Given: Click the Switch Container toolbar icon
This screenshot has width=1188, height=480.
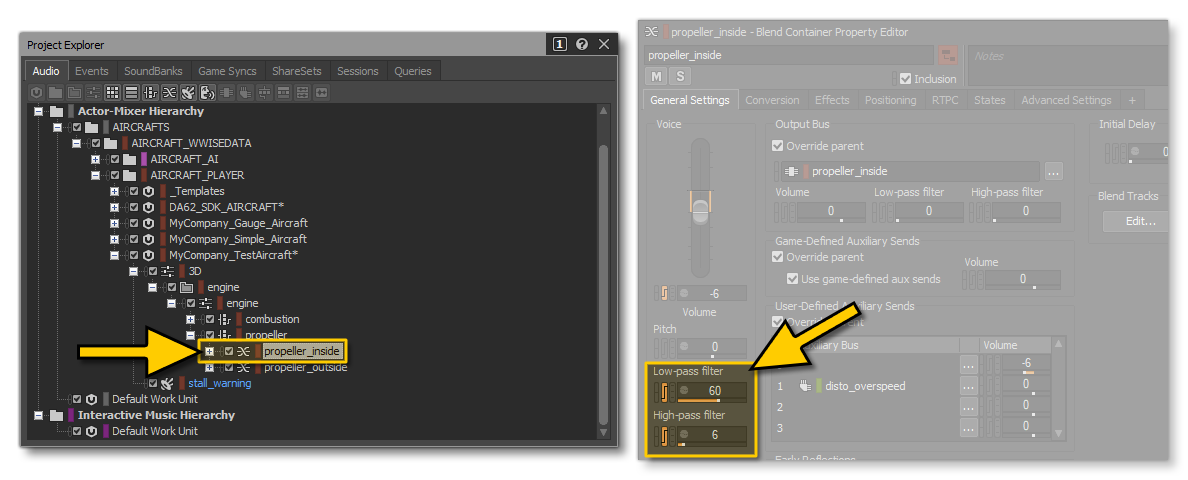Looking at the screenshot, I should pos(150,92).
